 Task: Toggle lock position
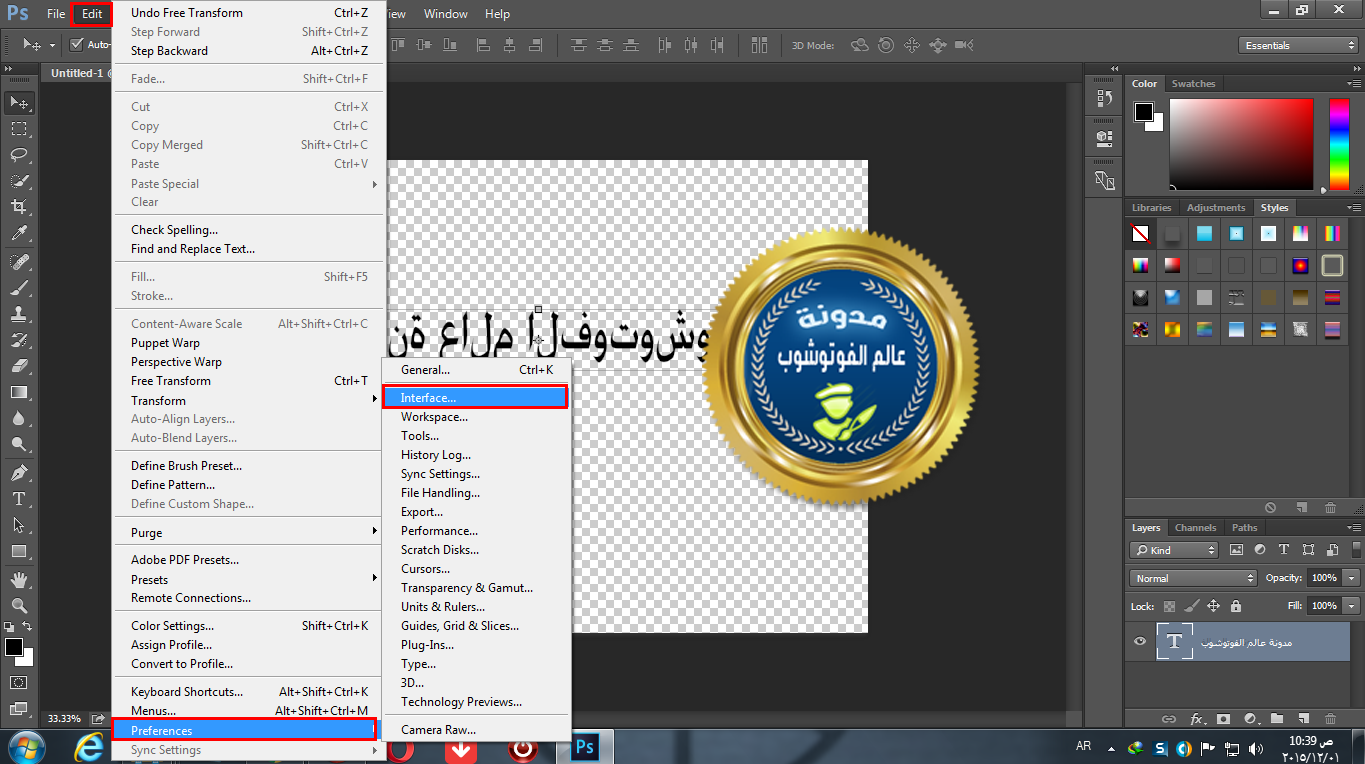pos(1213,606)
